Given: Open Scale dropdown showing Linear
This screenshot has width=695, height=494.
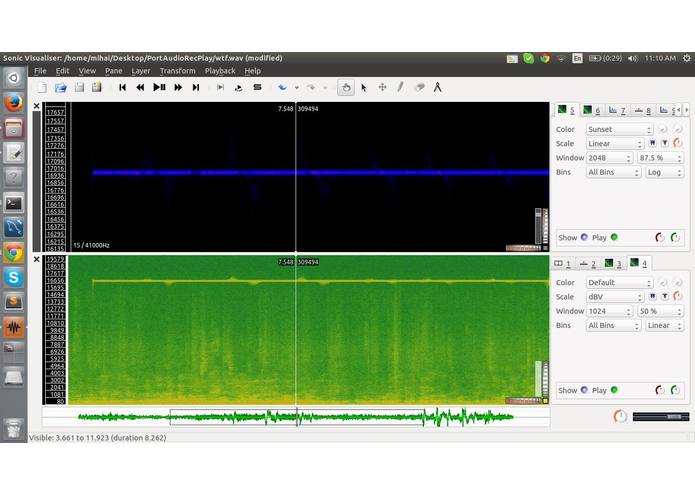Looking at the screenshot, I should [x=615, y=144].
